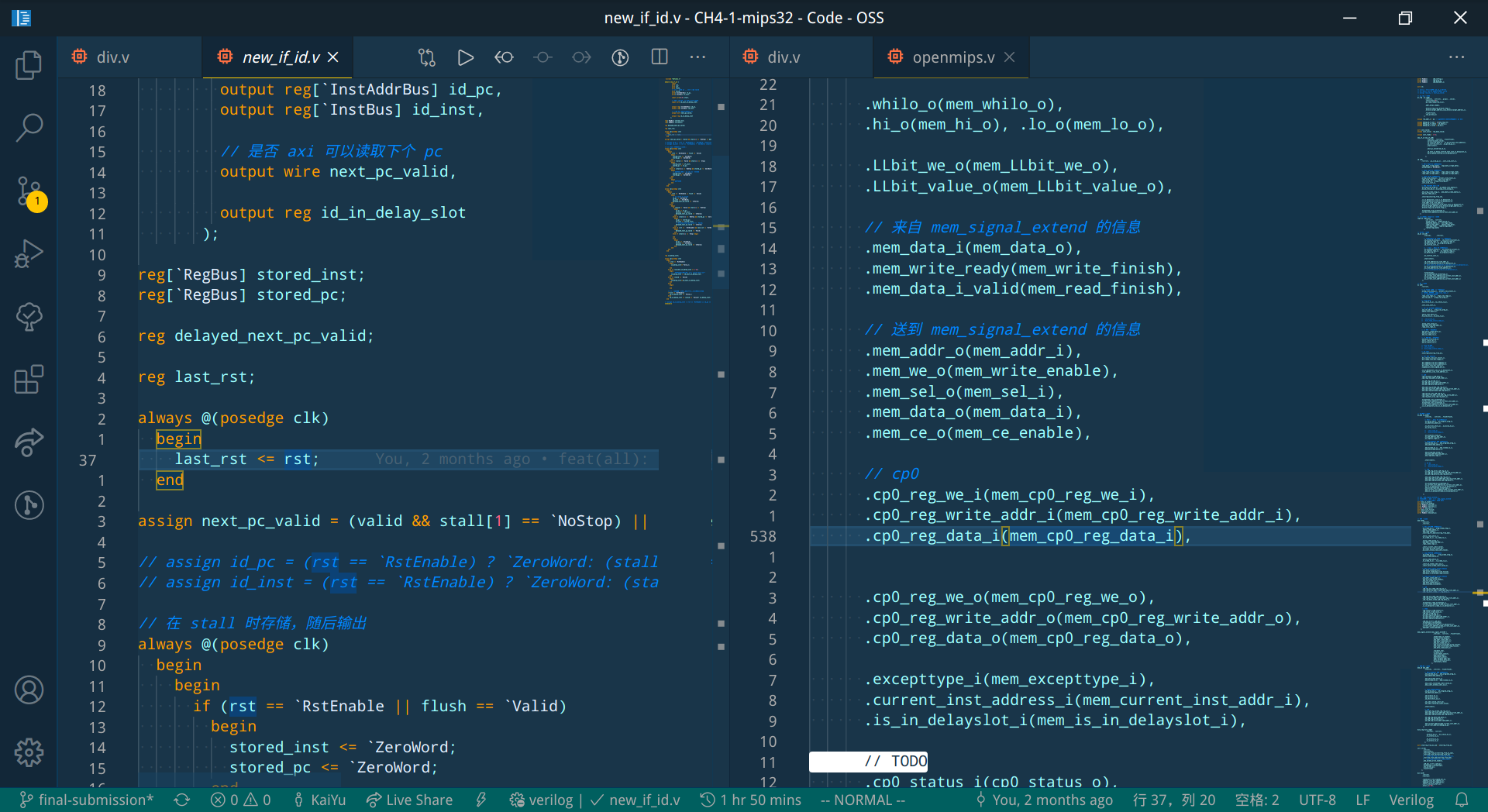Close the openmips.v tab

[1010, 57]
